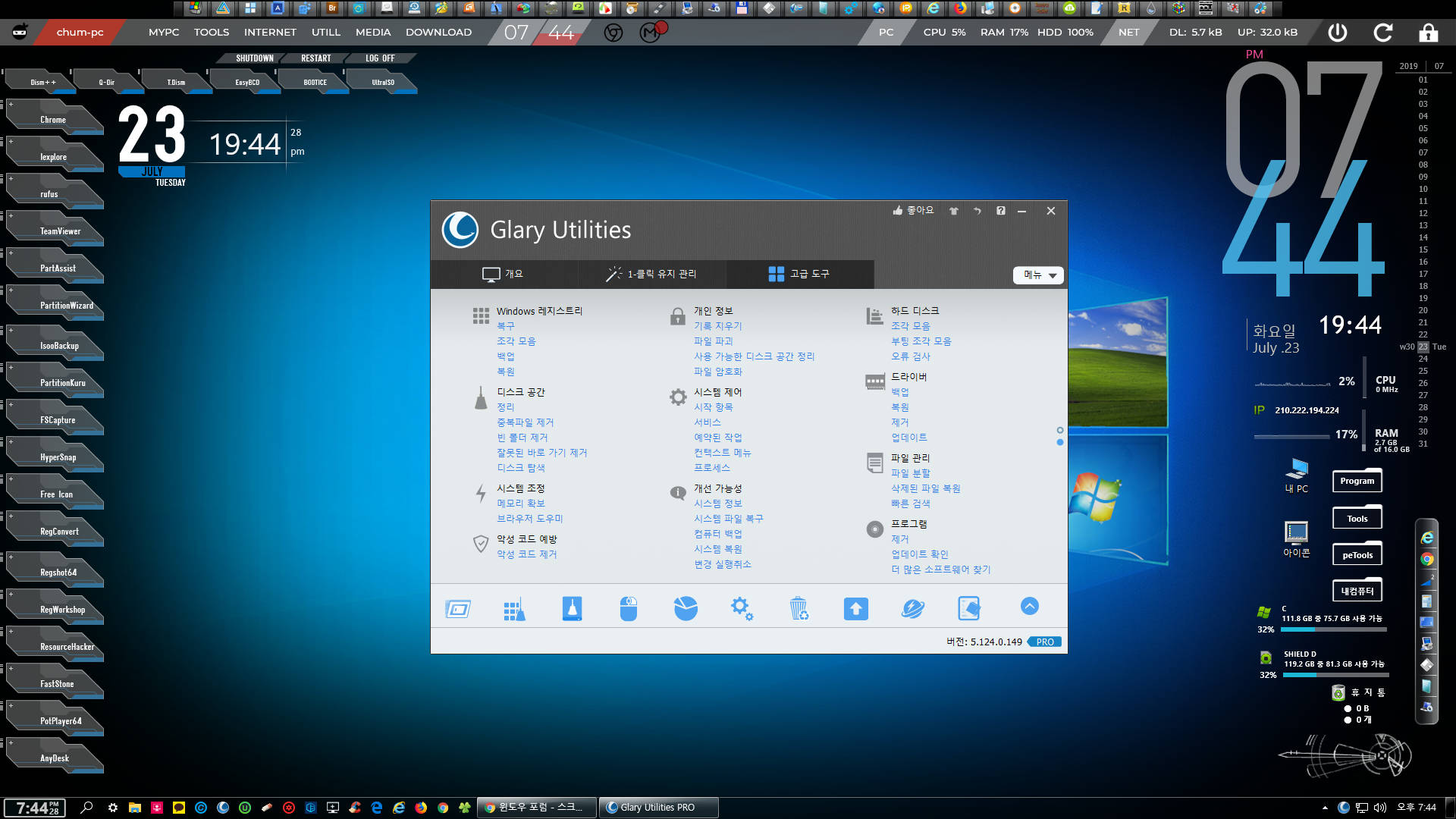Click the LOG OFF button on desktop
Screen dimensions: 1456x819
(380, 58)
